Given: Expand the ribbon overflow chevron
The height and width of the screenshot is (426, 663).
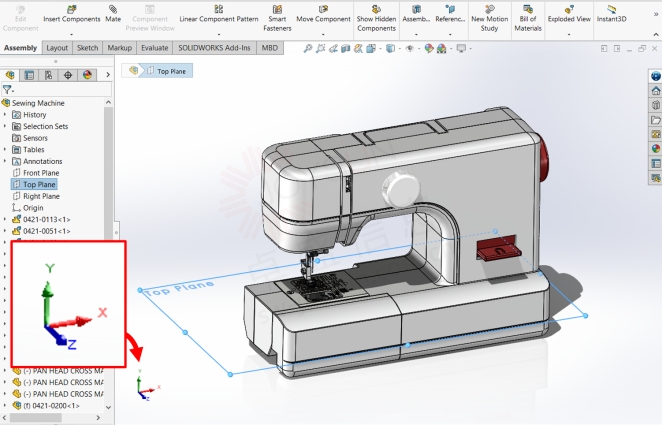Looking at the screenshot, I should 656,14.
